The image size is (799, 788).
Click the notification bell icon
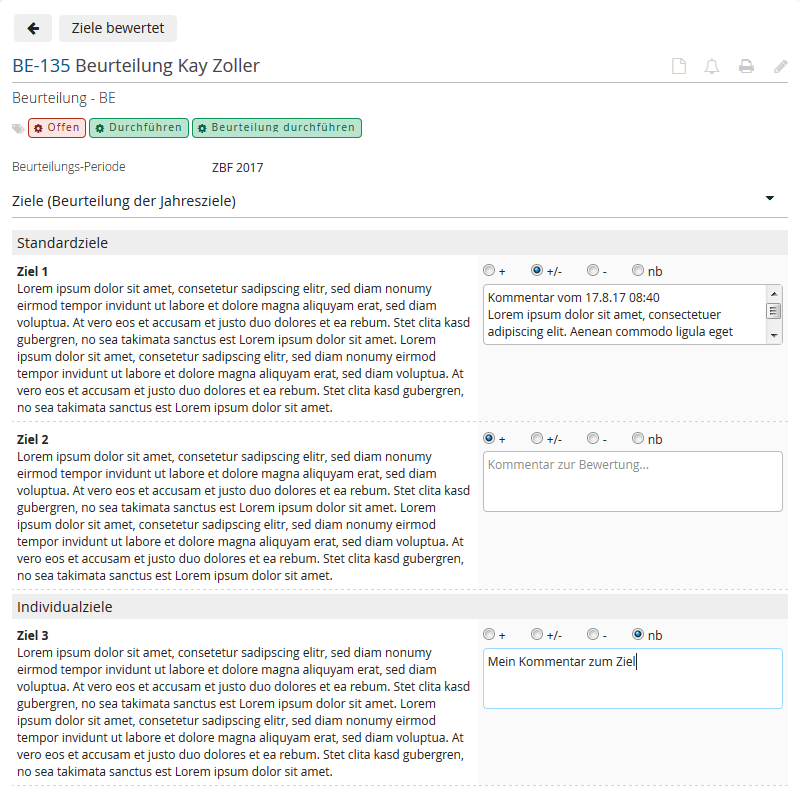point(712,67)
